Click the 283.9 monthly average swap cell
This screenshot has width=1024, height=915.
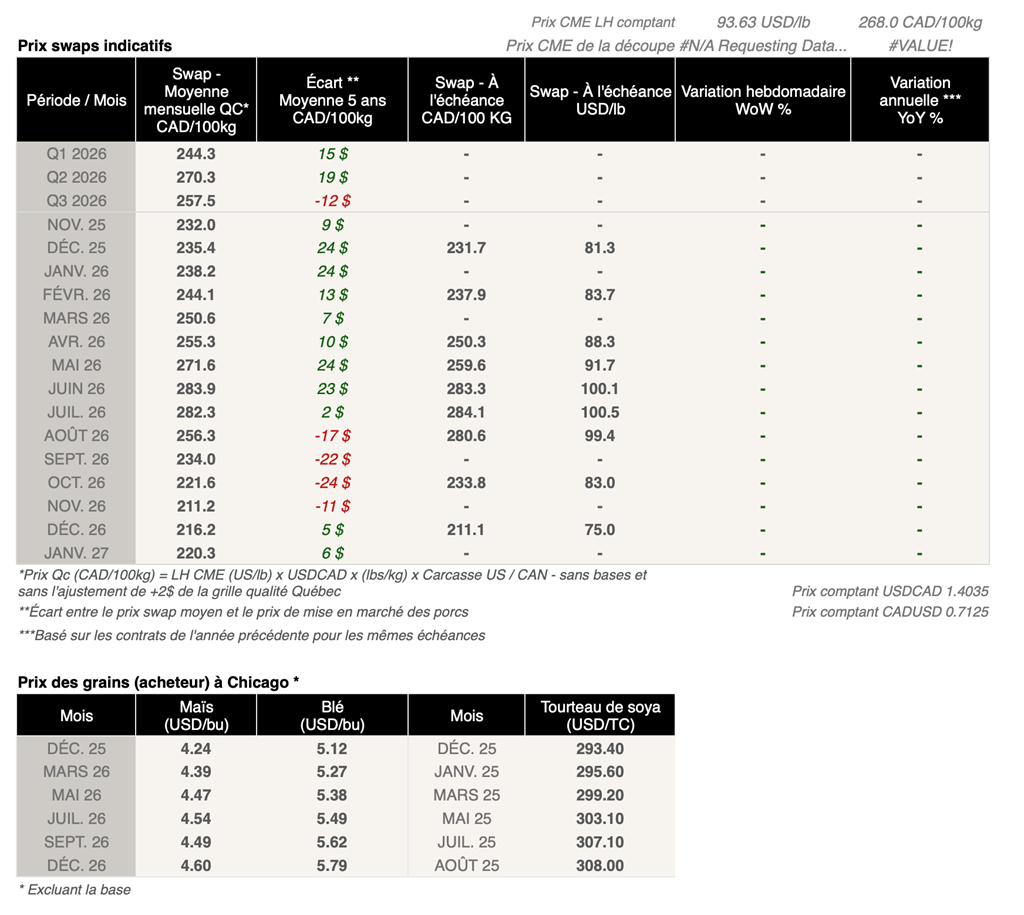click(196, 389)
